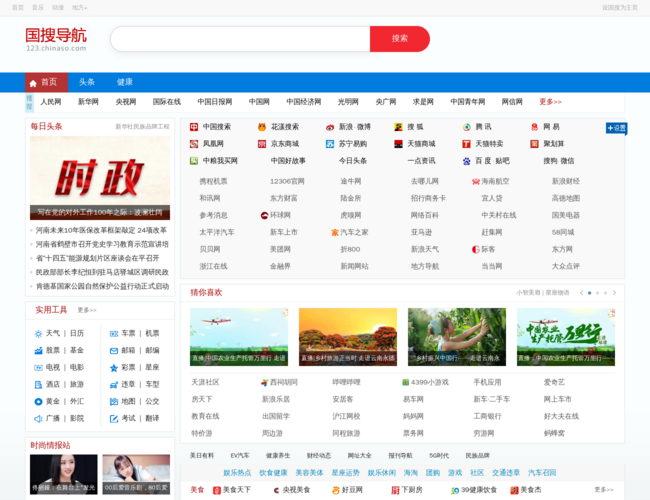The height and width of the screenshot is (500, 650).
Task: Go to previous 猜你喜欢 slide arrow
Action: point(581,293)
